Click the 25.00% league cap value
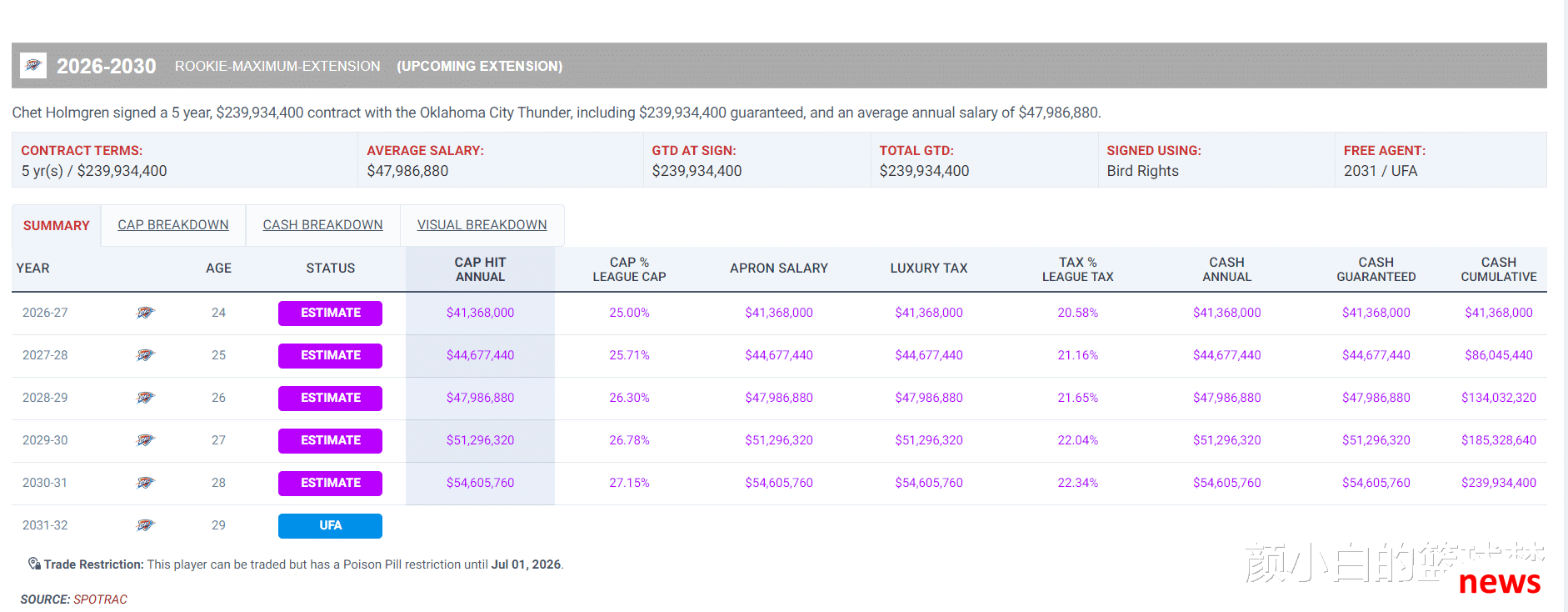This screenshot has height=612, width=1568. coord(629,313)
